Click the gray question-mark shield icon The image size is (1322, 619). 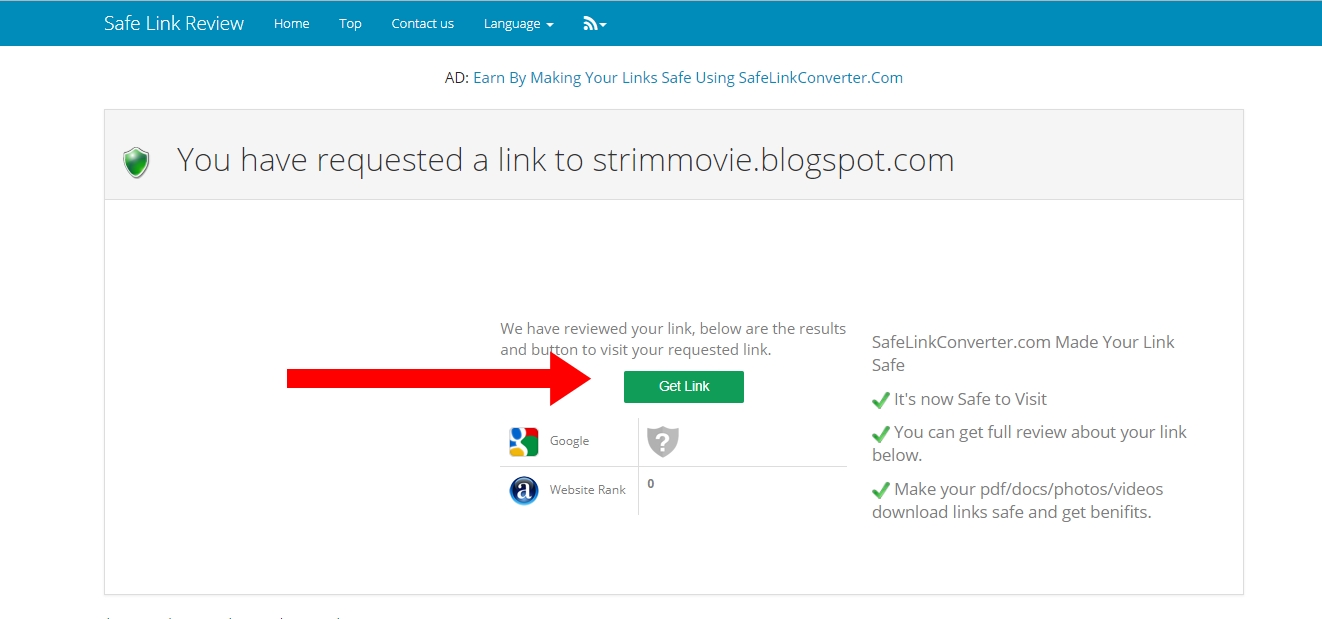click(x=662, y=441)
